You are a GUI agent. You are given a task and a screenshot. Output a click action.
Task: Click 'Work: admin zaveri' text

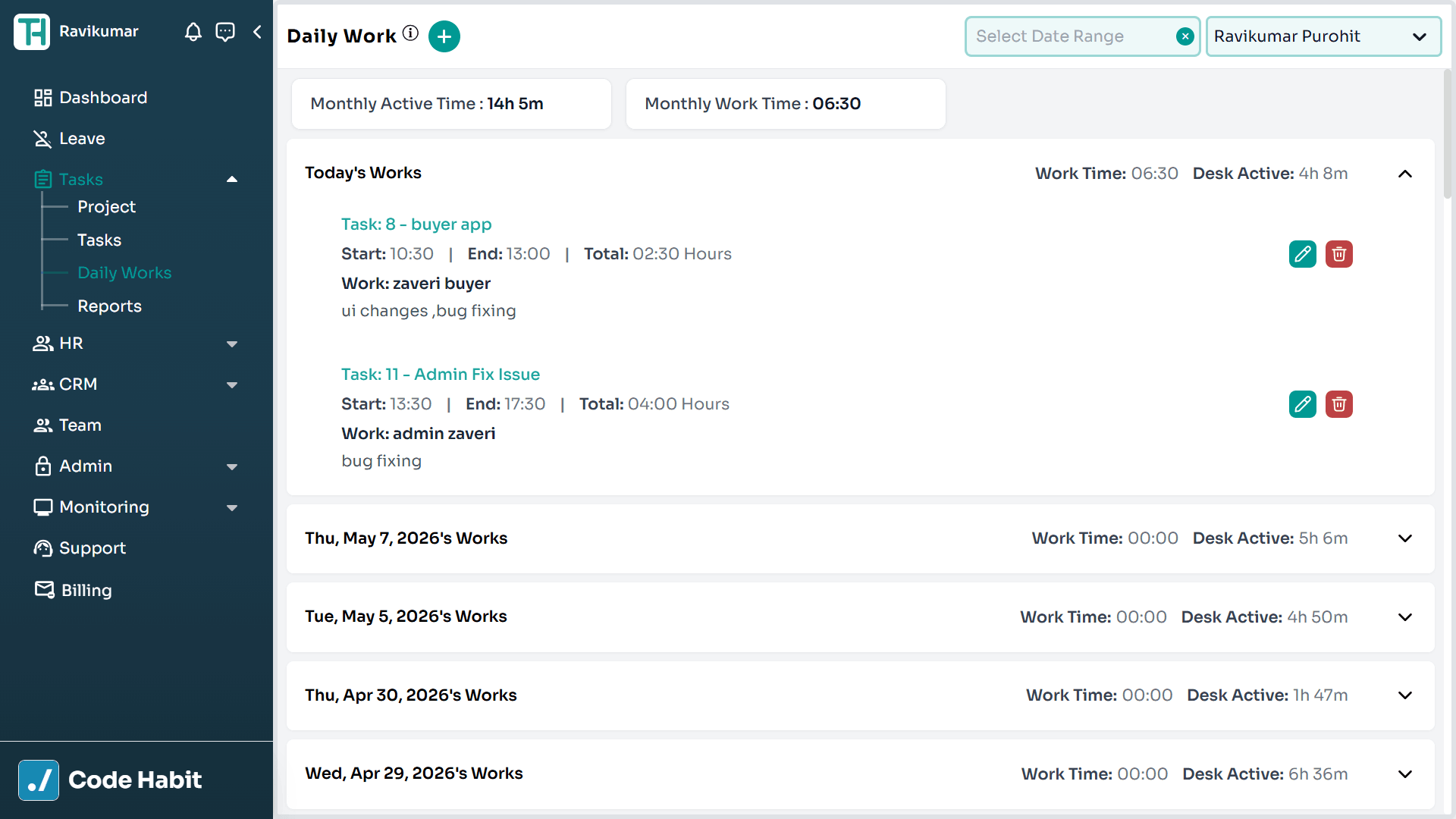click(419, 434)
